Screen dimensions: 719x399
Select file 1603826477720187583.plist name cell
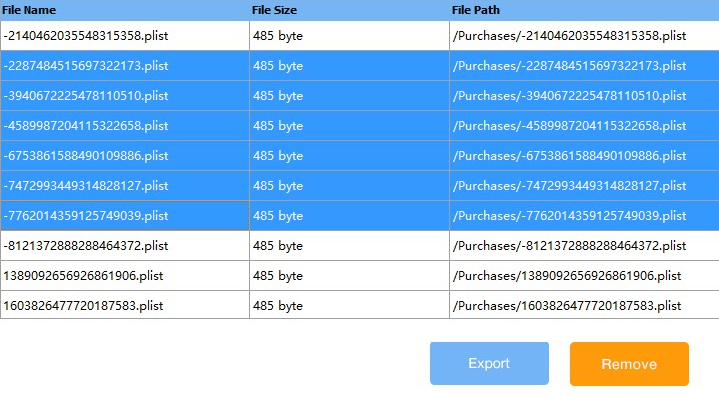click(x=125, y=305)
